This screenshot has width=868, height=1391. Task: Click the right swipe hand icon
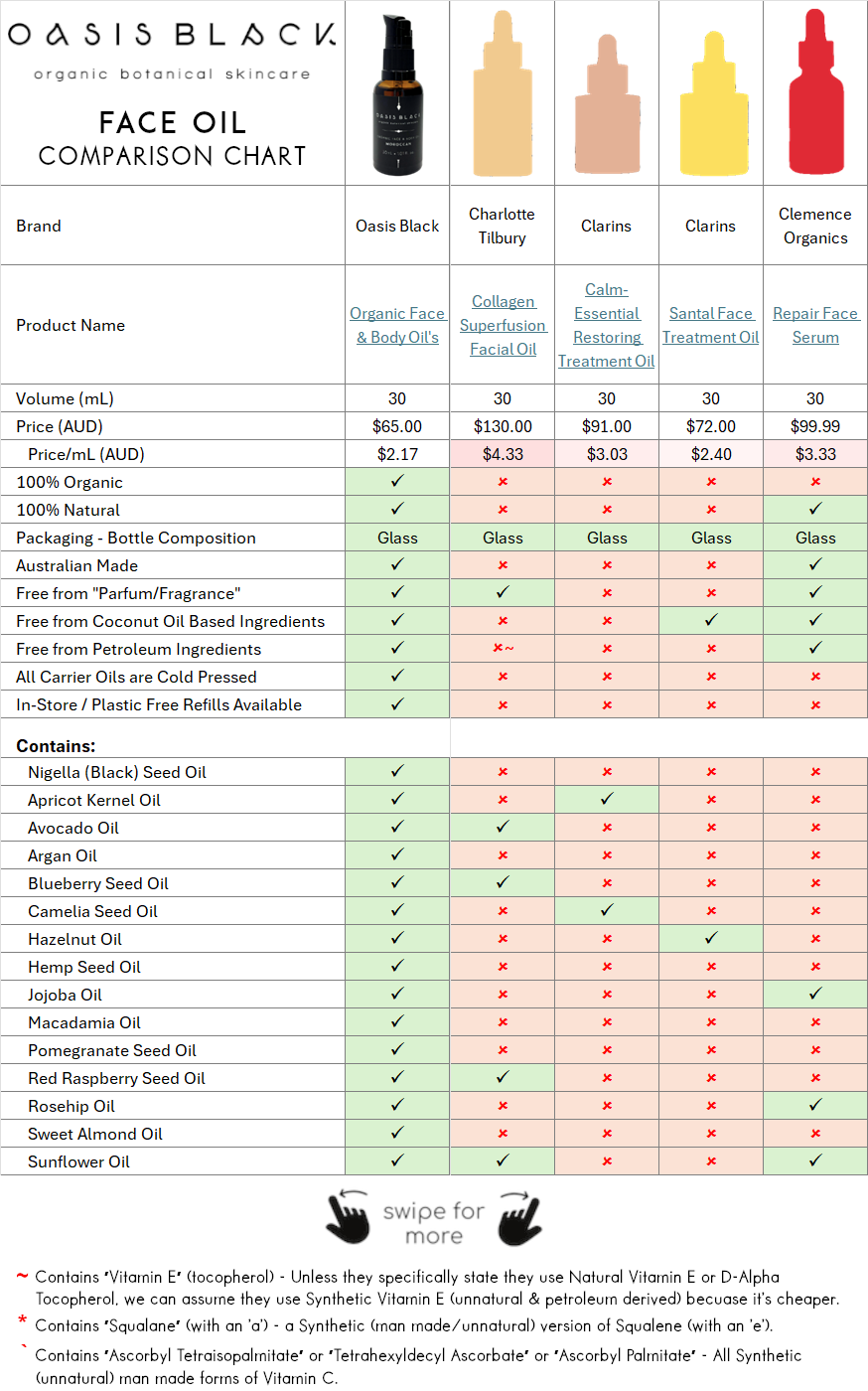[x=516, y=1217]
